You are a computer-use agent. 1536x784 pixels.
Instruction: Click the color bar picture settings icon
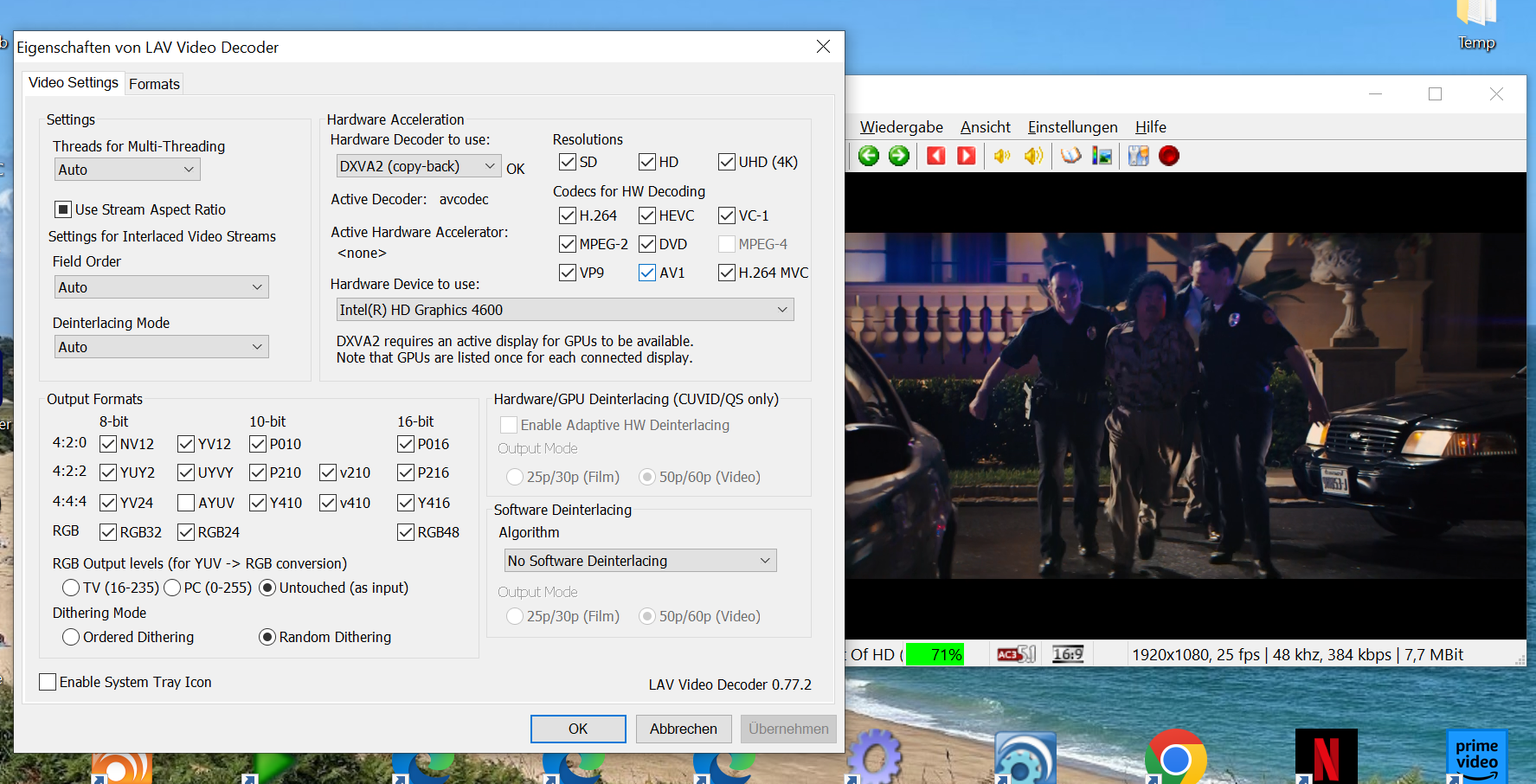click(1102, 156)
